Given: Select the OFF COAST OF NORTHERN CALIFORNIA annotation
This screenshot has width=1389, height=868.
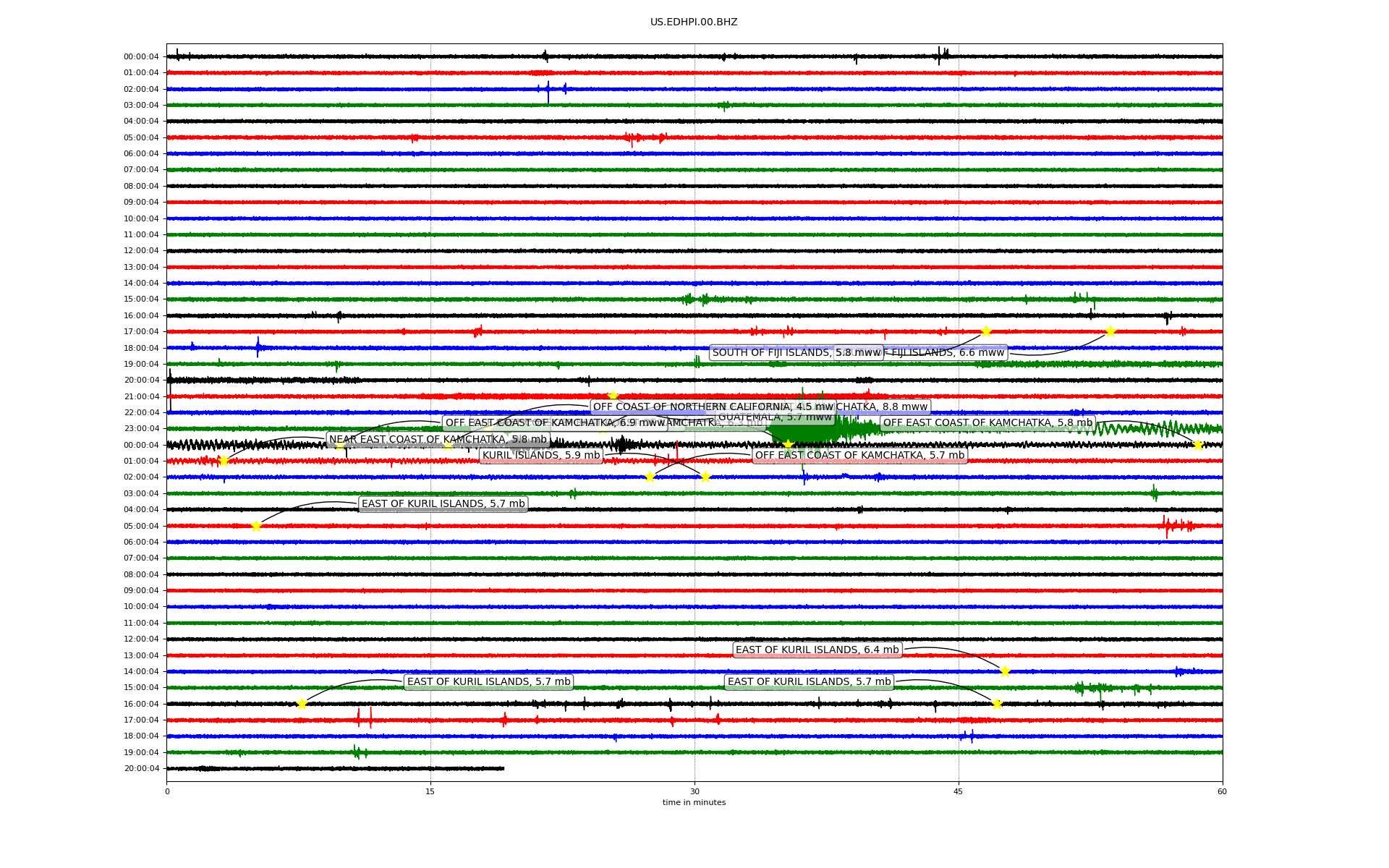Looking at the screenshot, I should click(713, 407).
